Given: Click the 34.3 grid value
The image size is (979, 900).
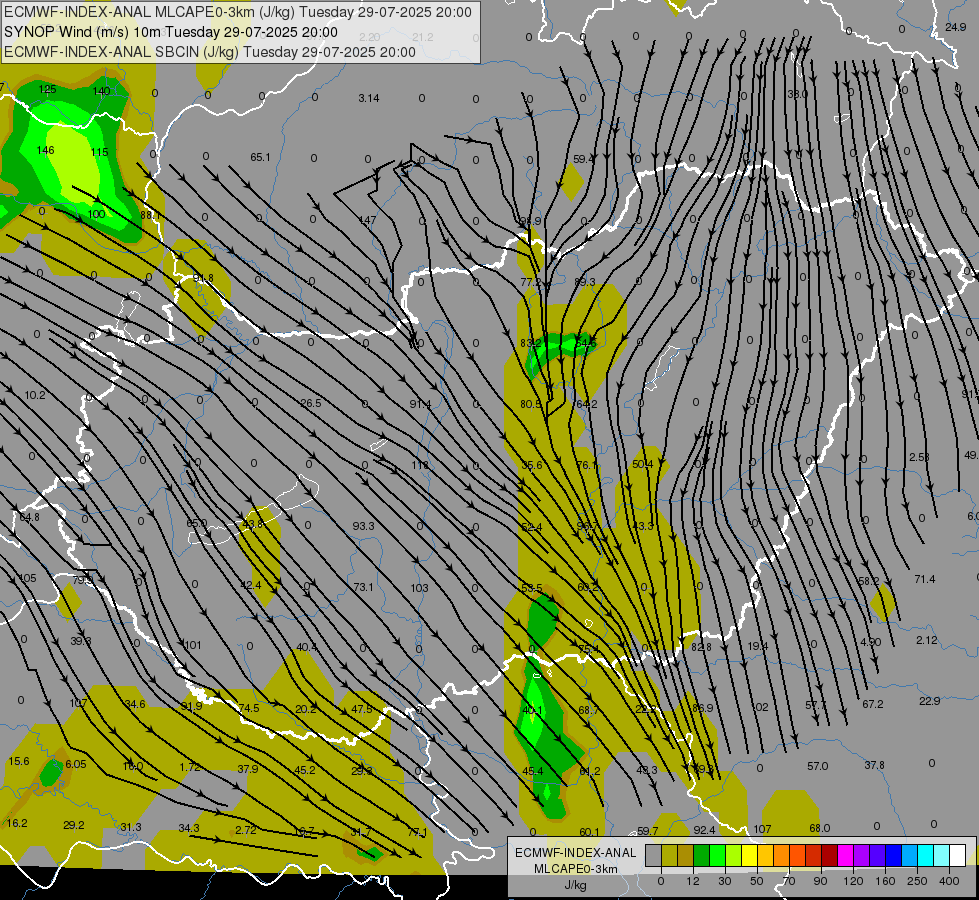Looking at the screenshot, I should pyautogui.click(x=189, y=828).
